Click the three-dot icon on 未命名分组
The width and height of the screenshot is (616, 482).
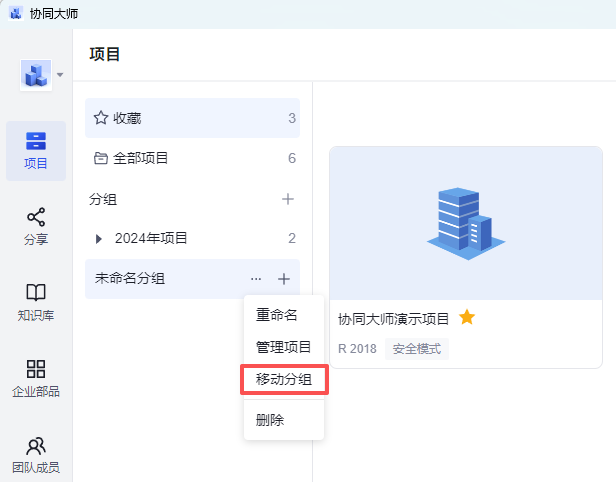point(256,279)
